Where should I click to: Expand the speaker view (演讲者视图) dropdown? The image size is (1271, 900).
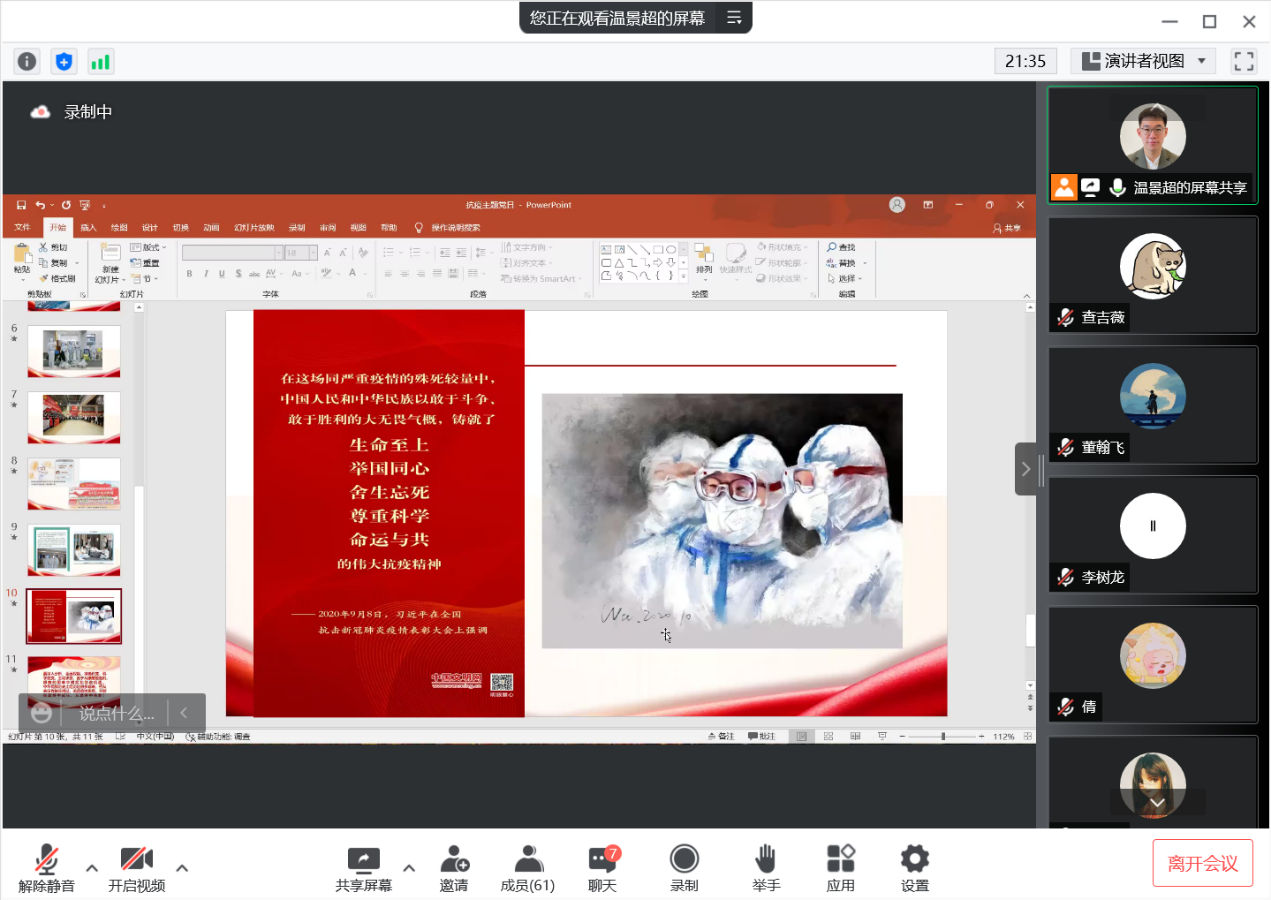(1143, 61)
